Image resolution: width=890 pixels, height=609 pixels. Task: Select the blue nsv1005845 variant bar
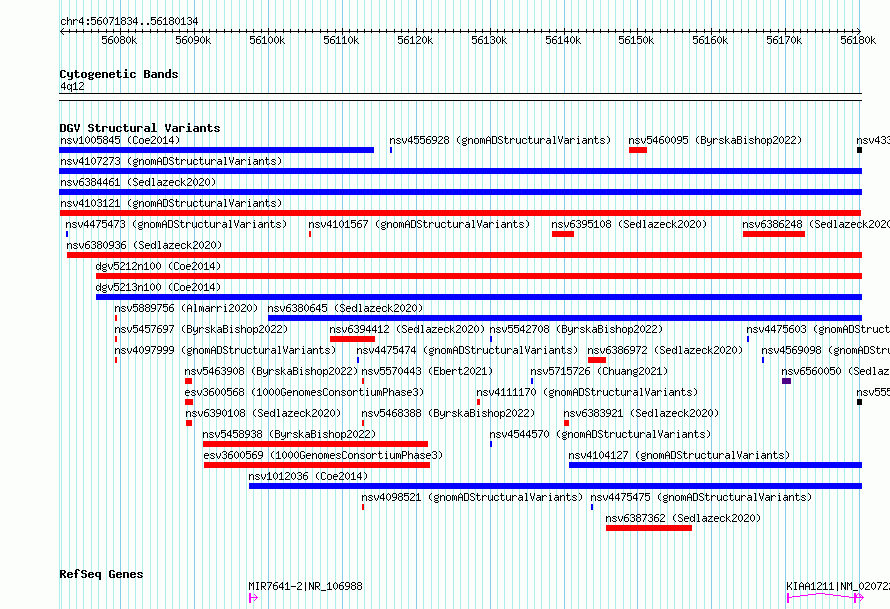pos(216,150)
